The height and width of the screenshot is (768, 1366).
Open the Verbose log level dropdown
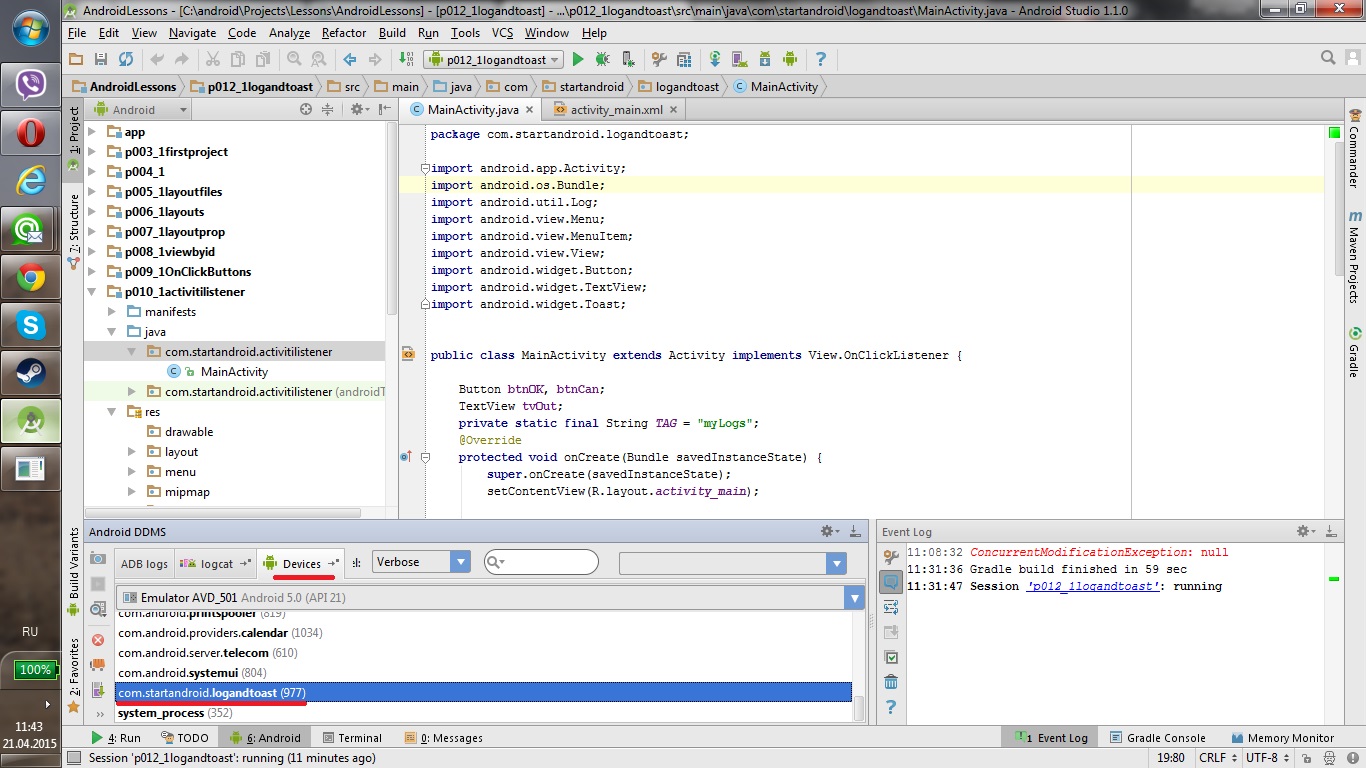pyautogui.click(x=421, y=562)
